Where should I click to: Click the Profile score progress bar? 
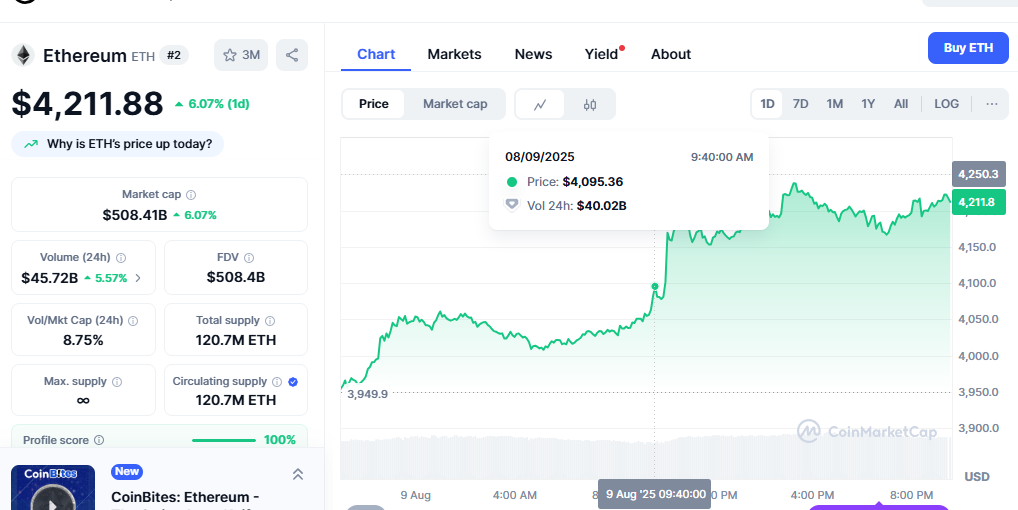click(224, 441)
